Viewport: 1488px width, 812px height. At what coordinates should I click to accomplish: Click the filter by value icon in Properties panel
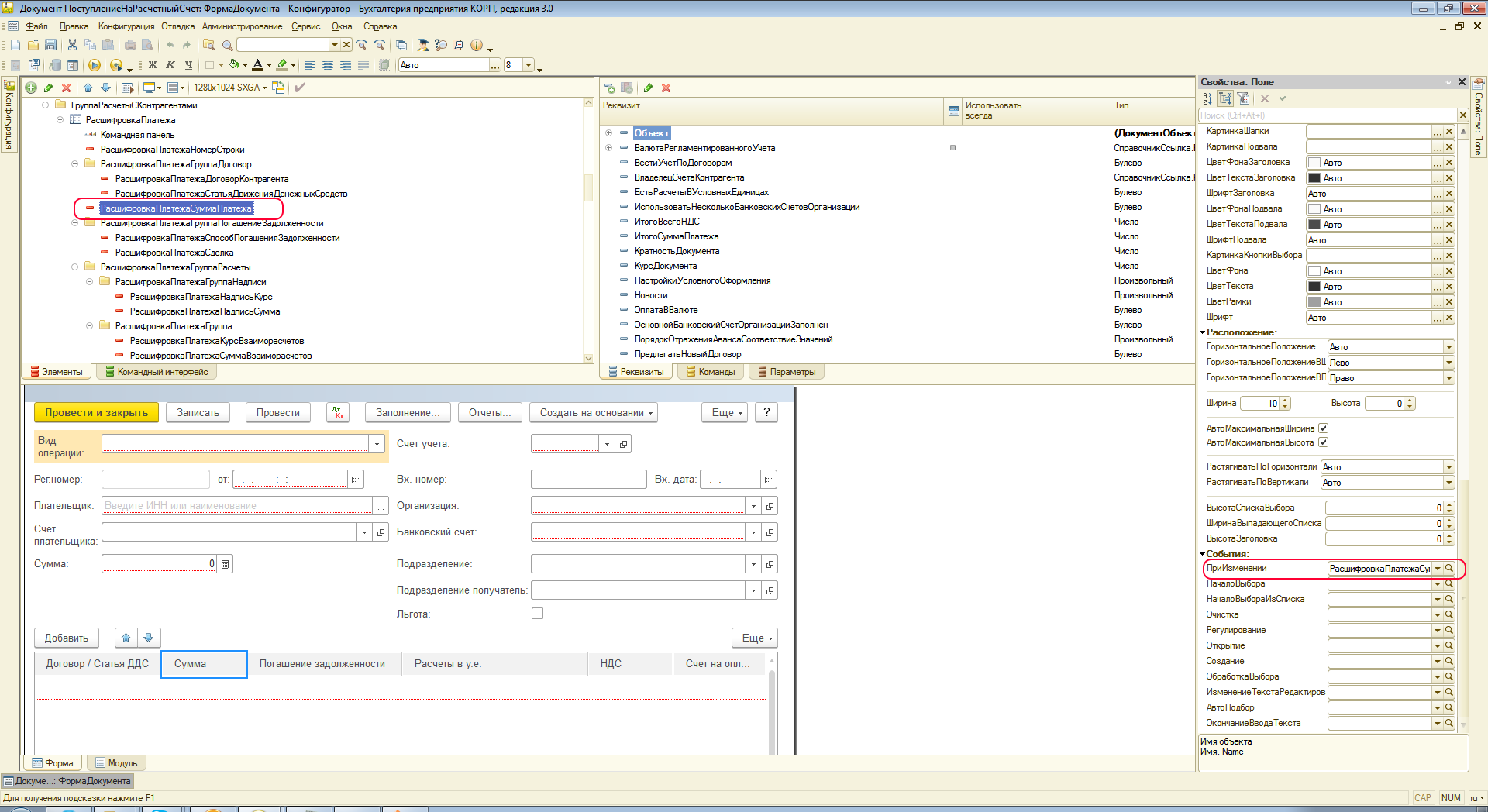tap(1243, 98)
